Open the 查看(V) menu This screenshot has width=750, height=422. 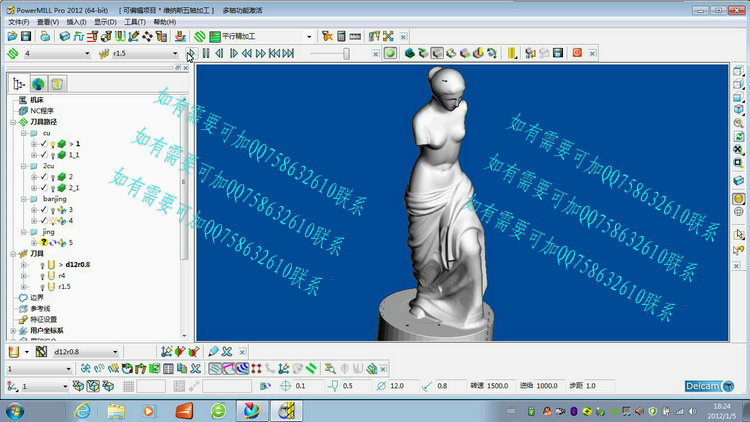pyautogui.click(x=48, y=22)
